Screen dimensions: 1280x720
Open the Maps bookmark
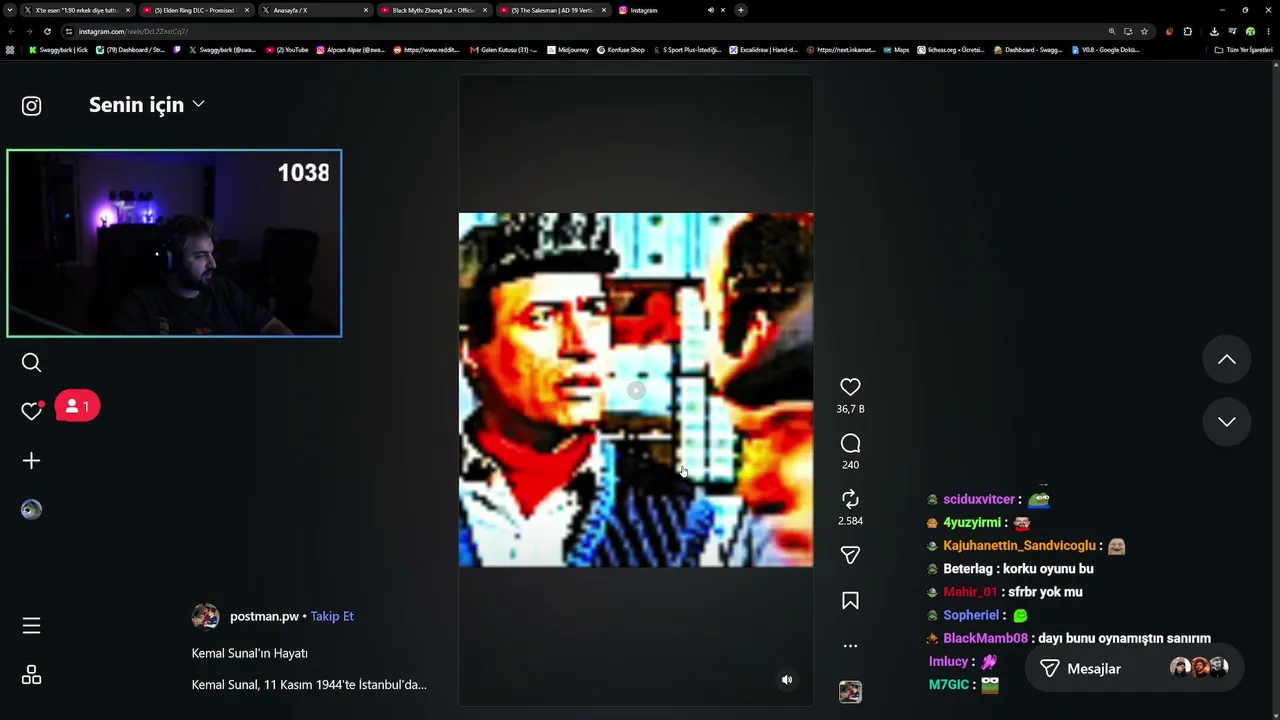pyautogui.click(x=896, y=50)
